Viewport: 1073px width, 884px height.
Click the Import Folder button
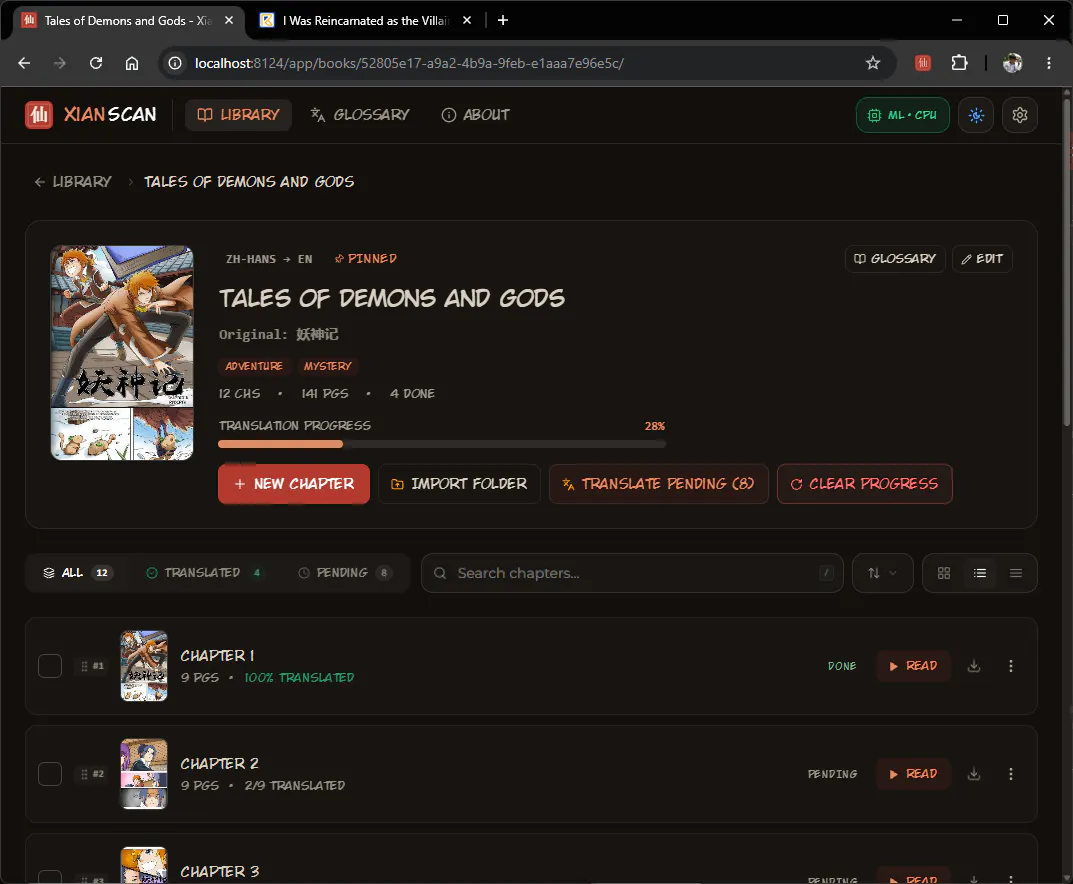[459, 484]
